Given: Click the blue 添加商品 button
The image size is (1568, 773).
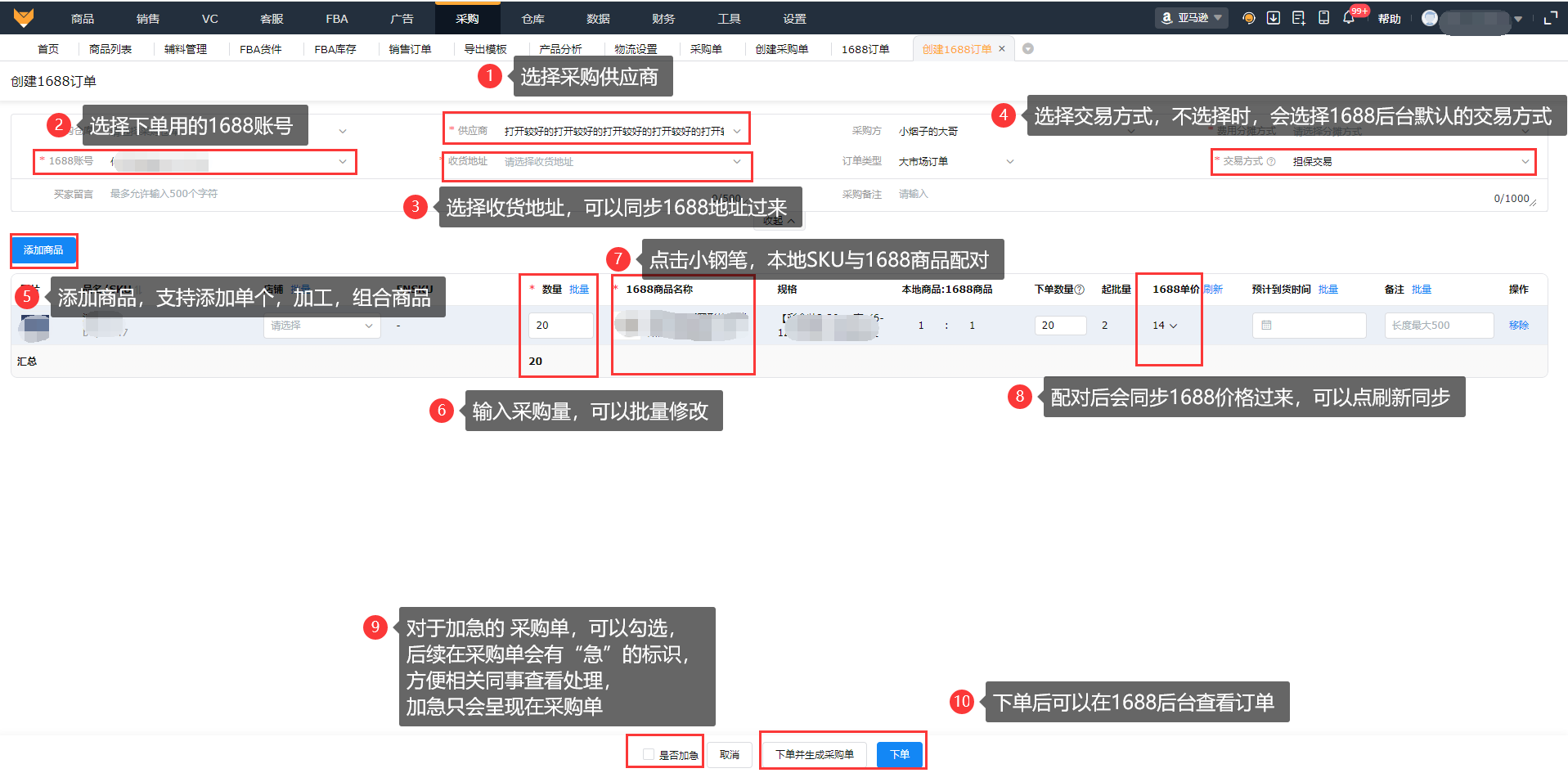Looking at the screenshot, I should 43,250.
